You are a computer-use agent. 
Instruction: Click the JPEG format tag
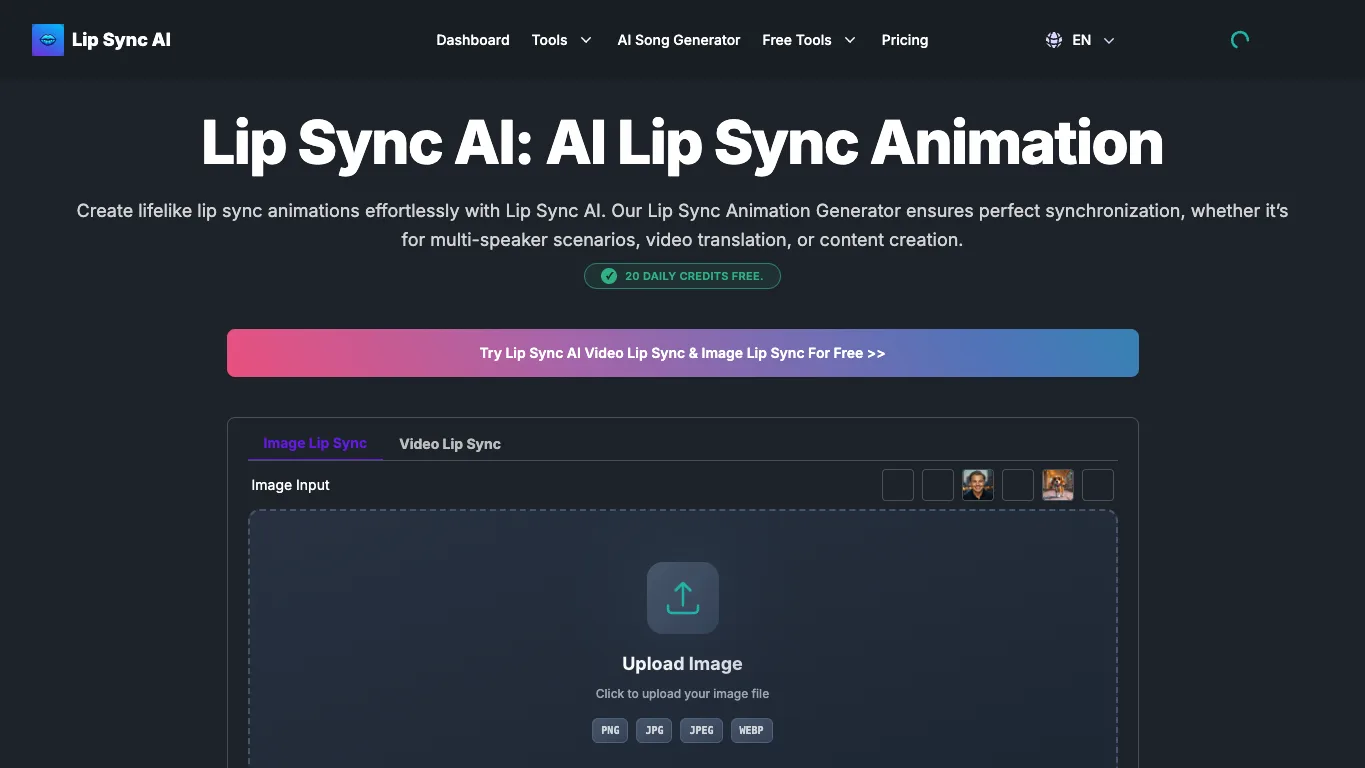click(x=702, y=730)
